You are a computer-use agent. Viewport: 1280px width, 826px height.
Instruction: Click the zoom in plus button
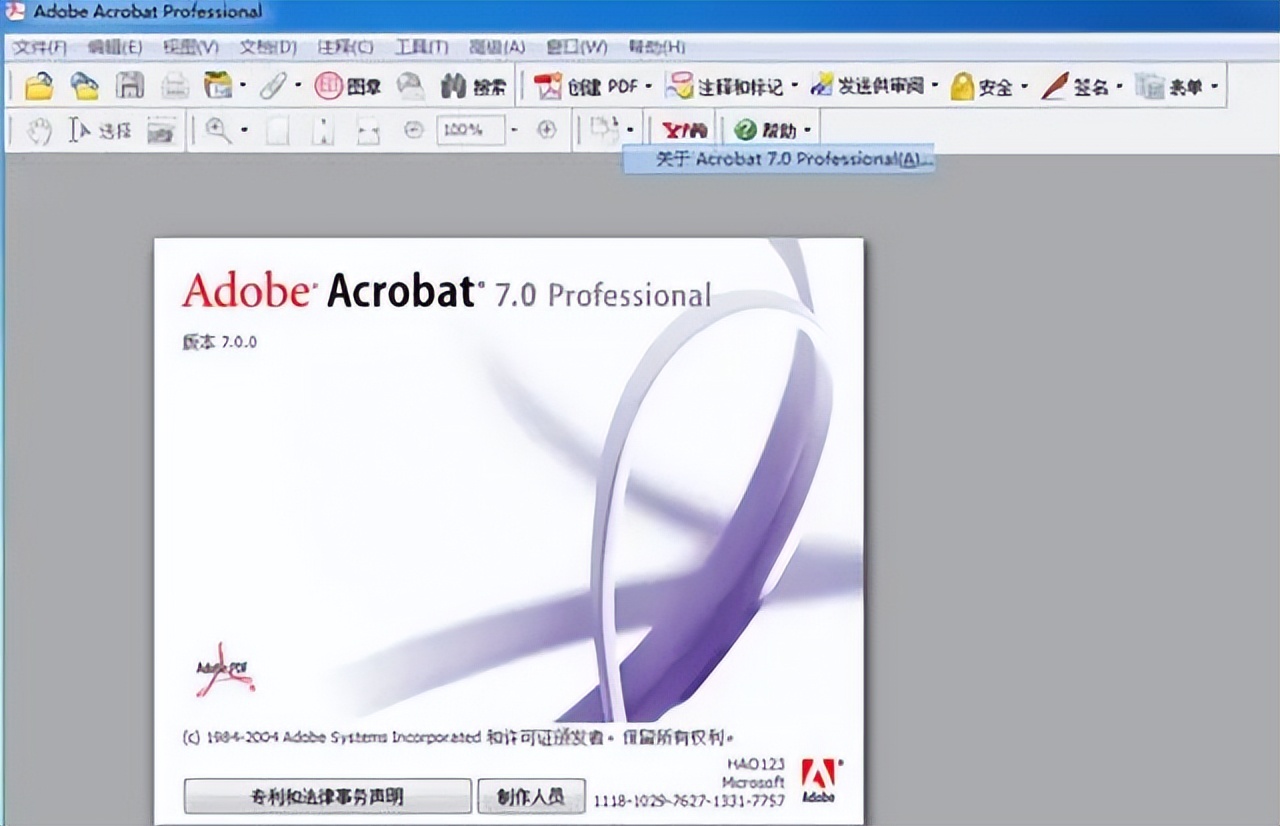pos(546,130)
